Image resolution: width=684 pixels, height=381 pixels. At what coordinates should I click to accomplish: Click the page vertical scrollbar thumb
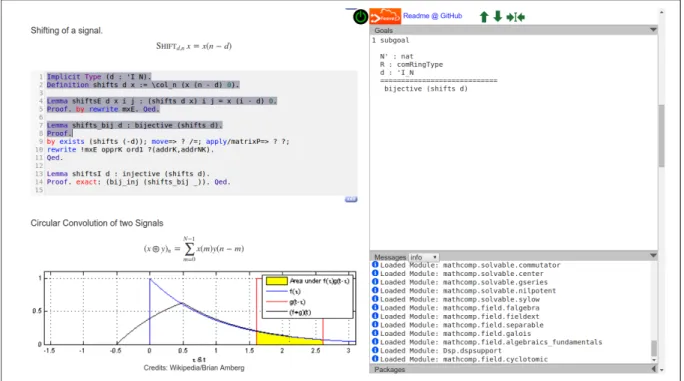pos(662,135)
